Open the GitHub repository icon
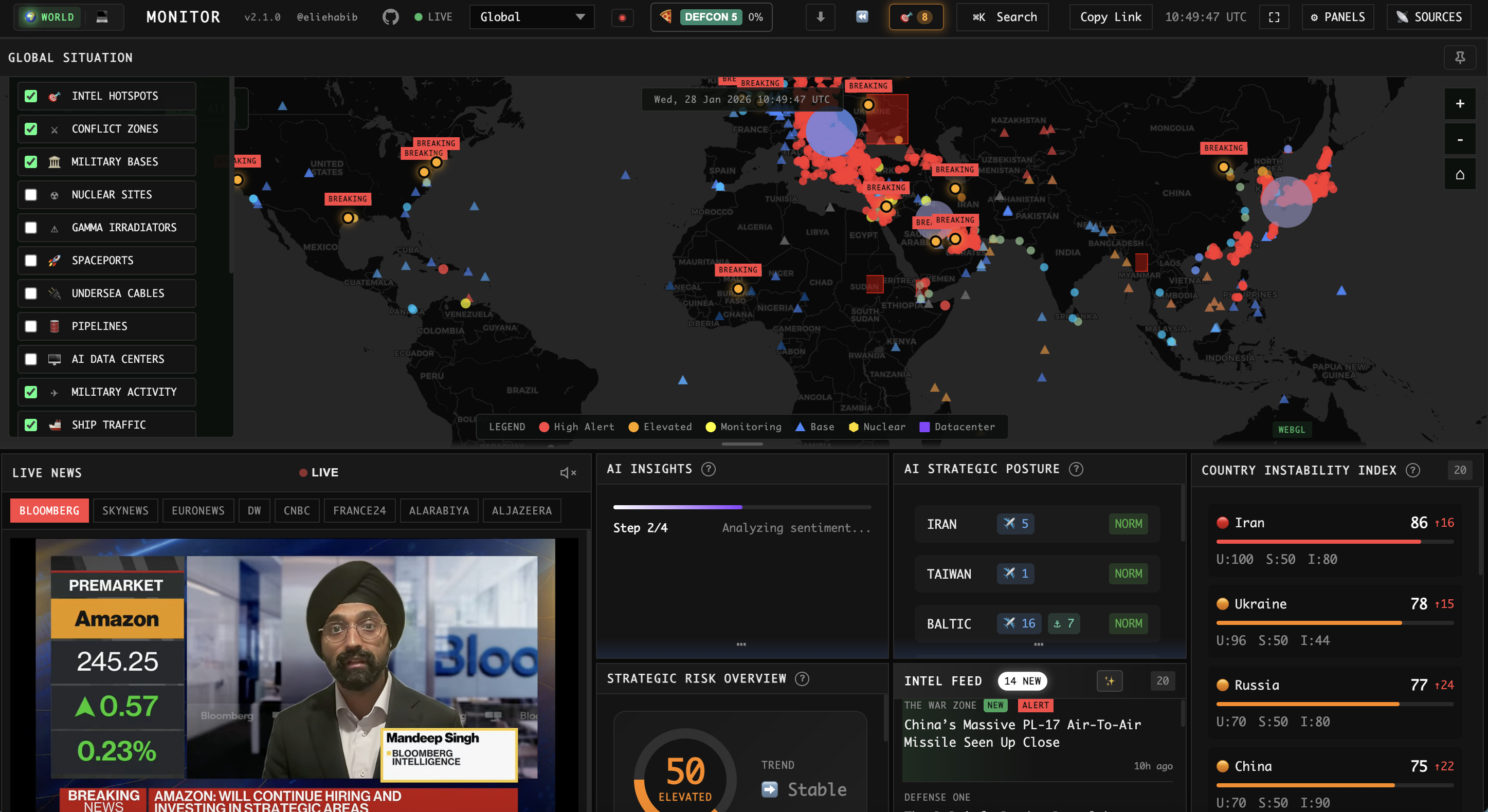The width and height of the screenshot is (1488, 812). pos(390,17)
